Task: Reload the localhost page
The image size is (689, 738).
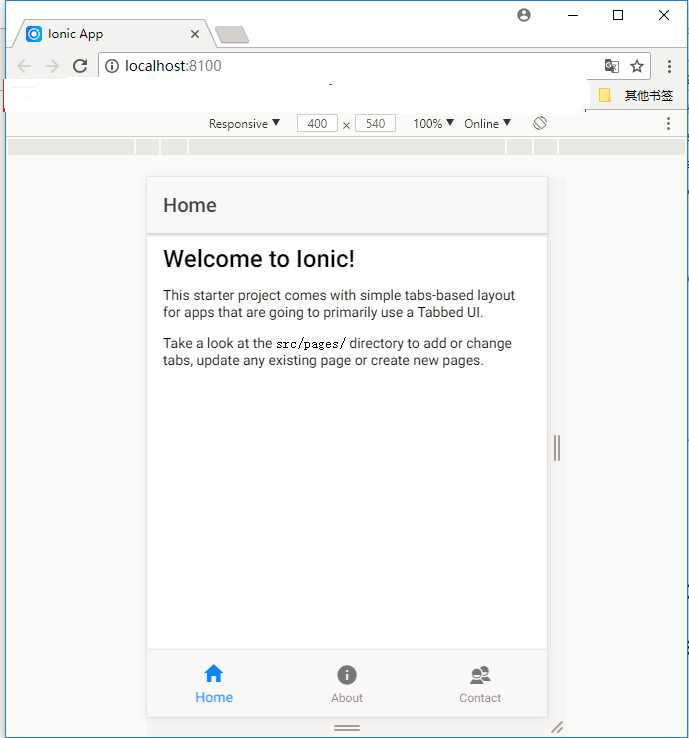Action: [80, 66]
